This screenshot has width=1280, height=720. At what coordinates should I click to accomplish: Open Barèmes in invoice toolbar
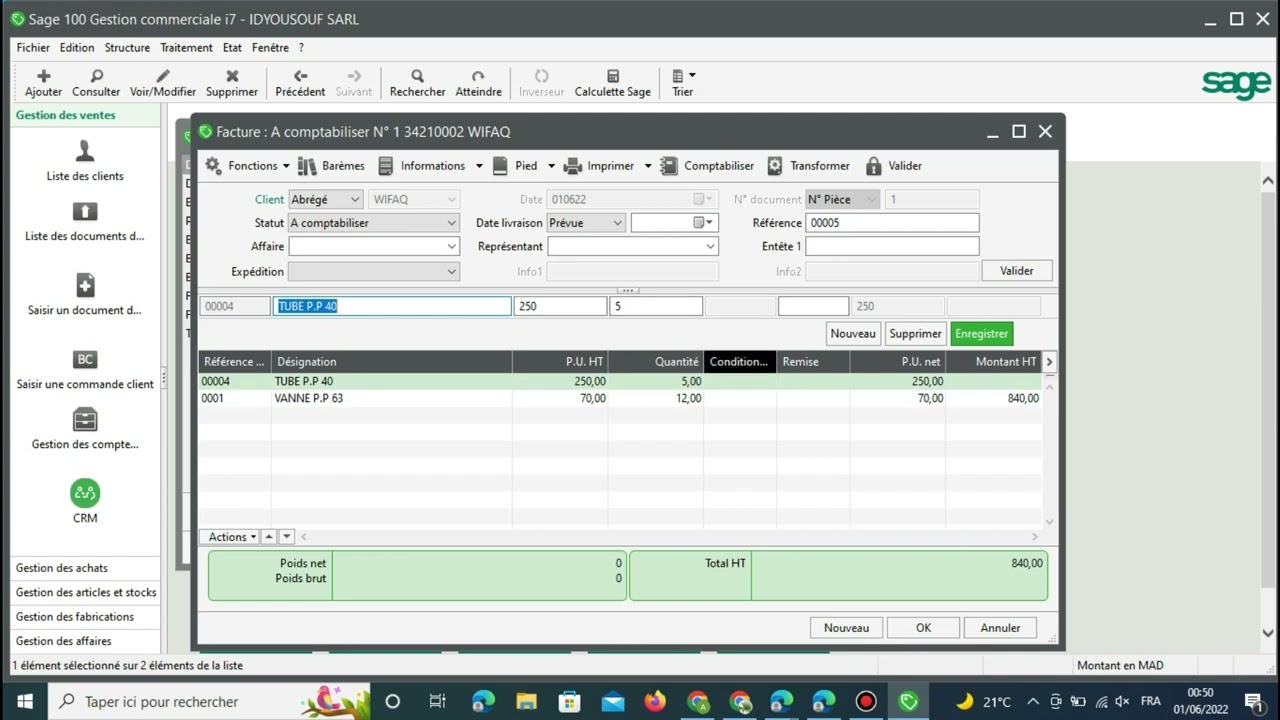[332, 166]
